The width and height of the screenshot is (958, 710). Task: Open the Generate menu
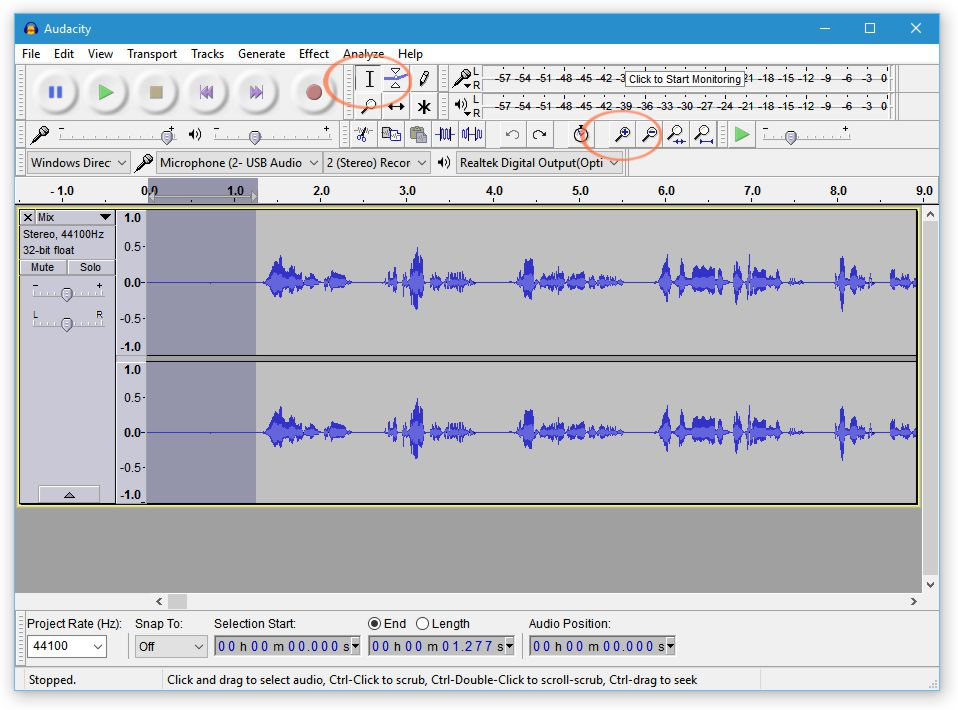pos(261,54)
